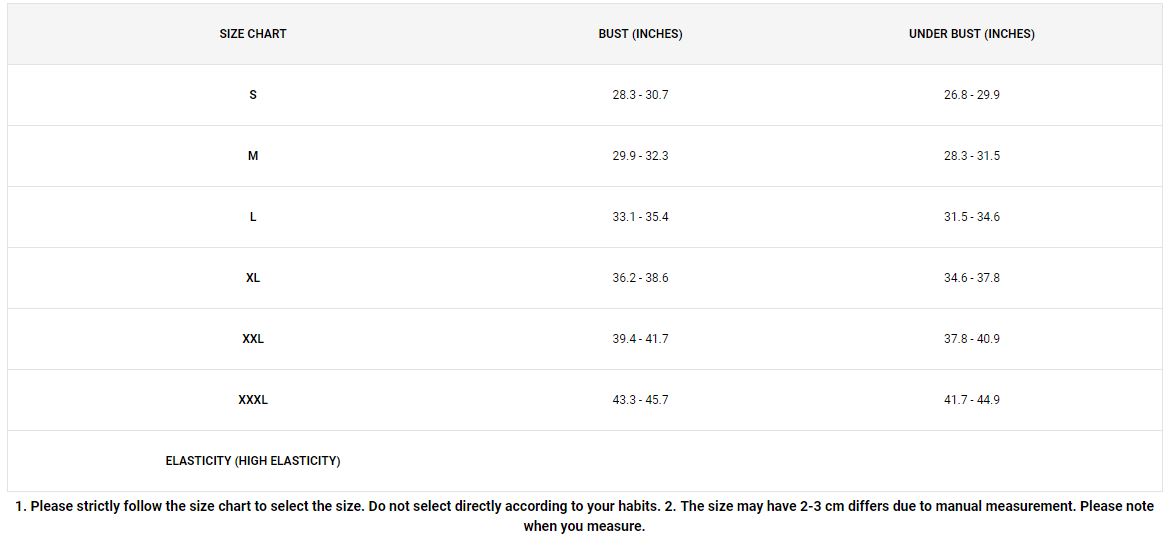This screenshot has width=1171, height=546.
Task: Click the 28.3 - 30.7 bust value
Action: 640,95
